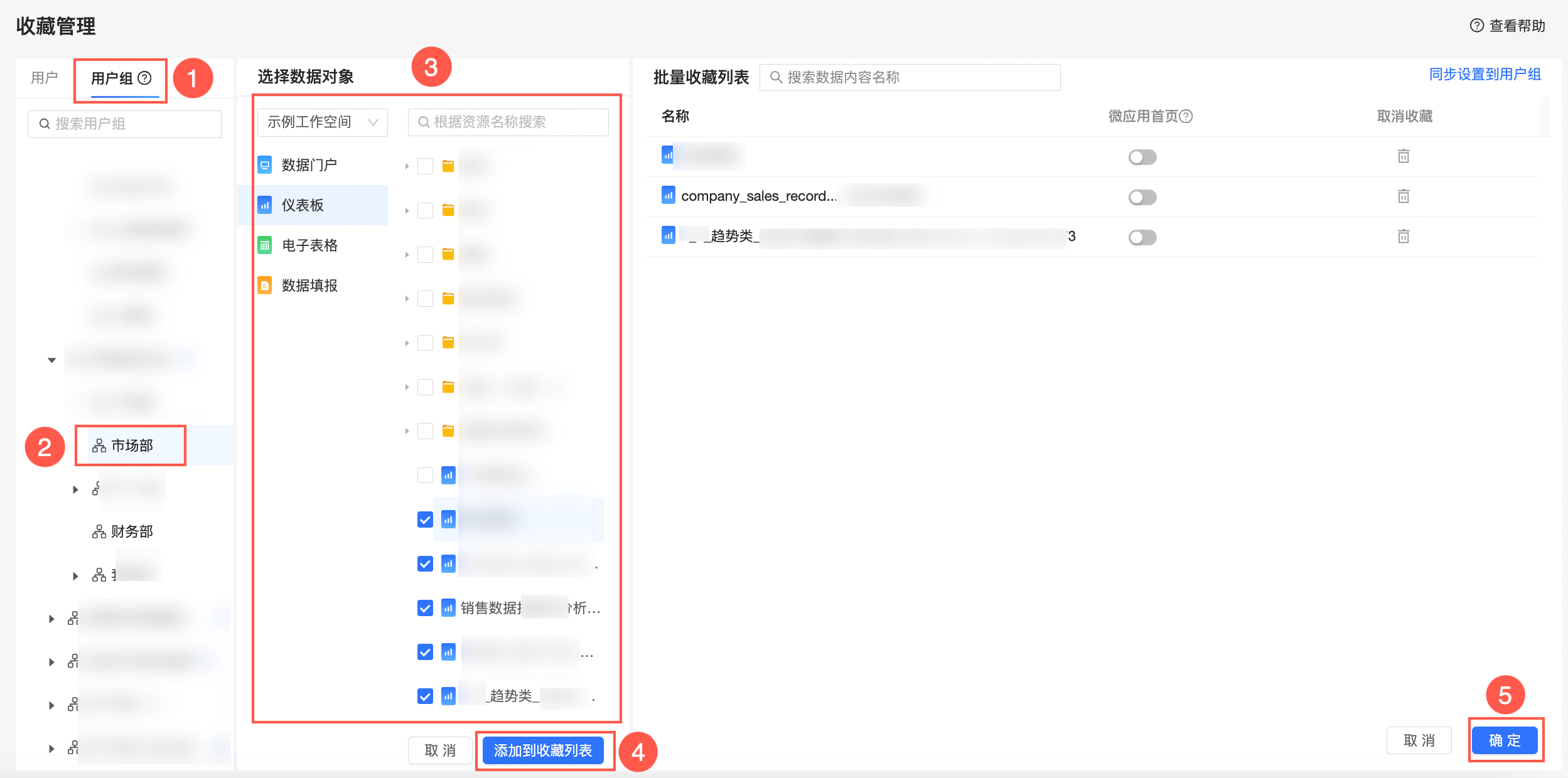Open the 示例工作空间 workspace dropdown
The image size is (1568, 778).
tap(322, 122)
